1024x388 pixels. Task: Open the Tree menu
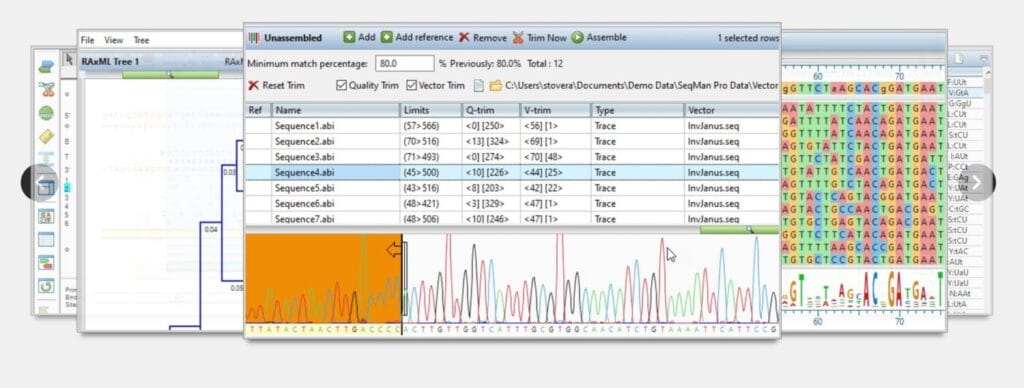141,40
